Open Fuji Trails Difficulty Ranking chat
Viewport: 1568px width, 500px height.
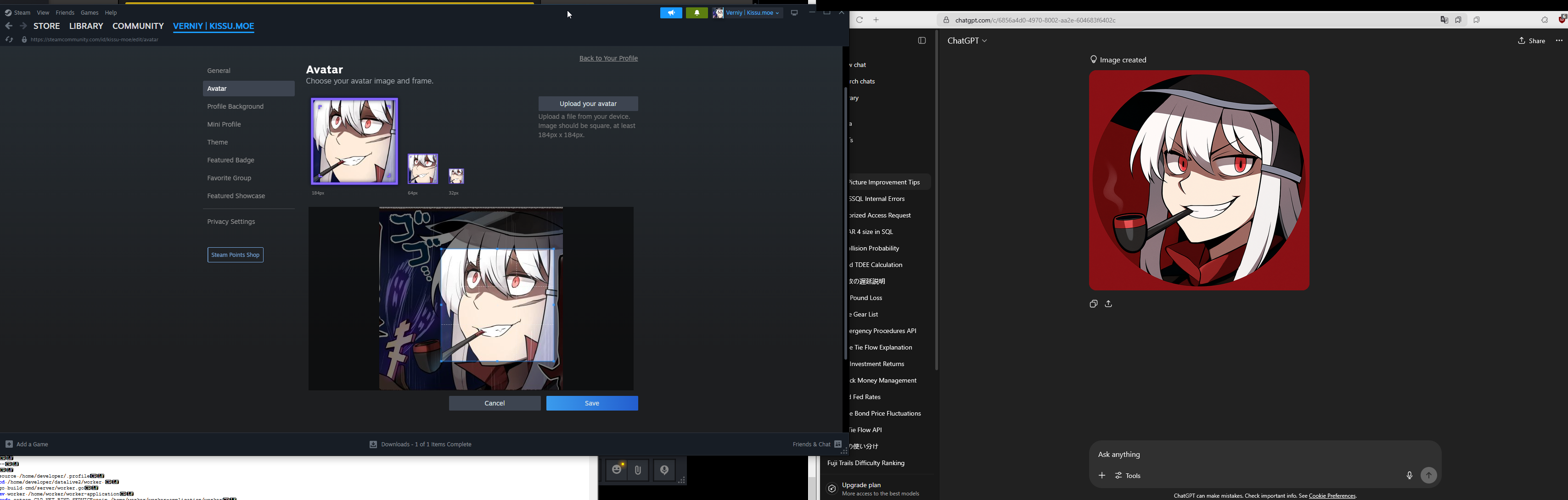tap(866, 463)
